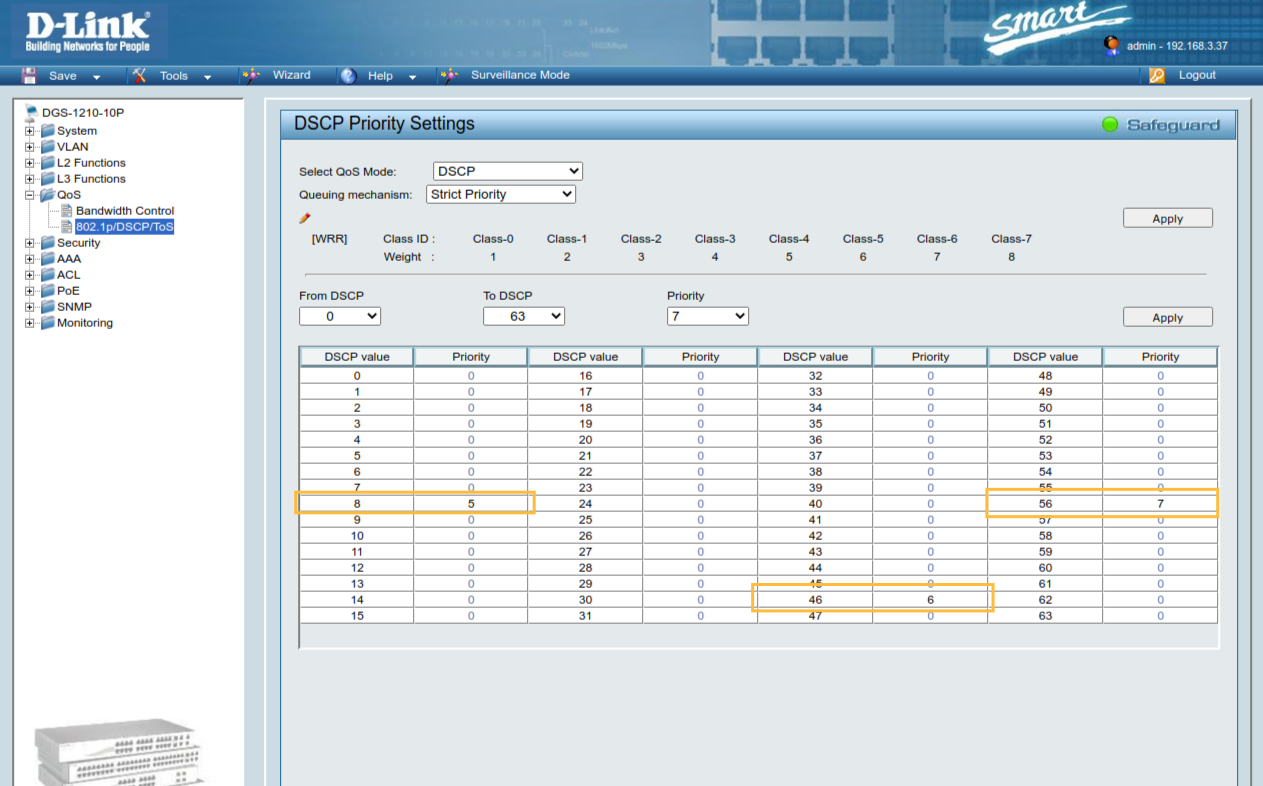Open the From DSCP dropdown
The image size is (1263, 786).
pos(340,315)
